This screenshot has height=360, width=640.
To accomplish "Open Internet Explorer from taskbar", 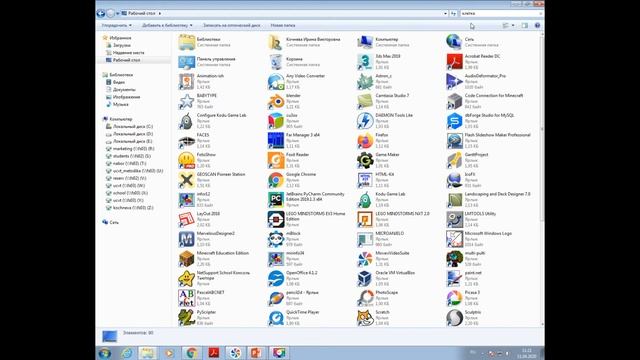I will tap(126, 353).
